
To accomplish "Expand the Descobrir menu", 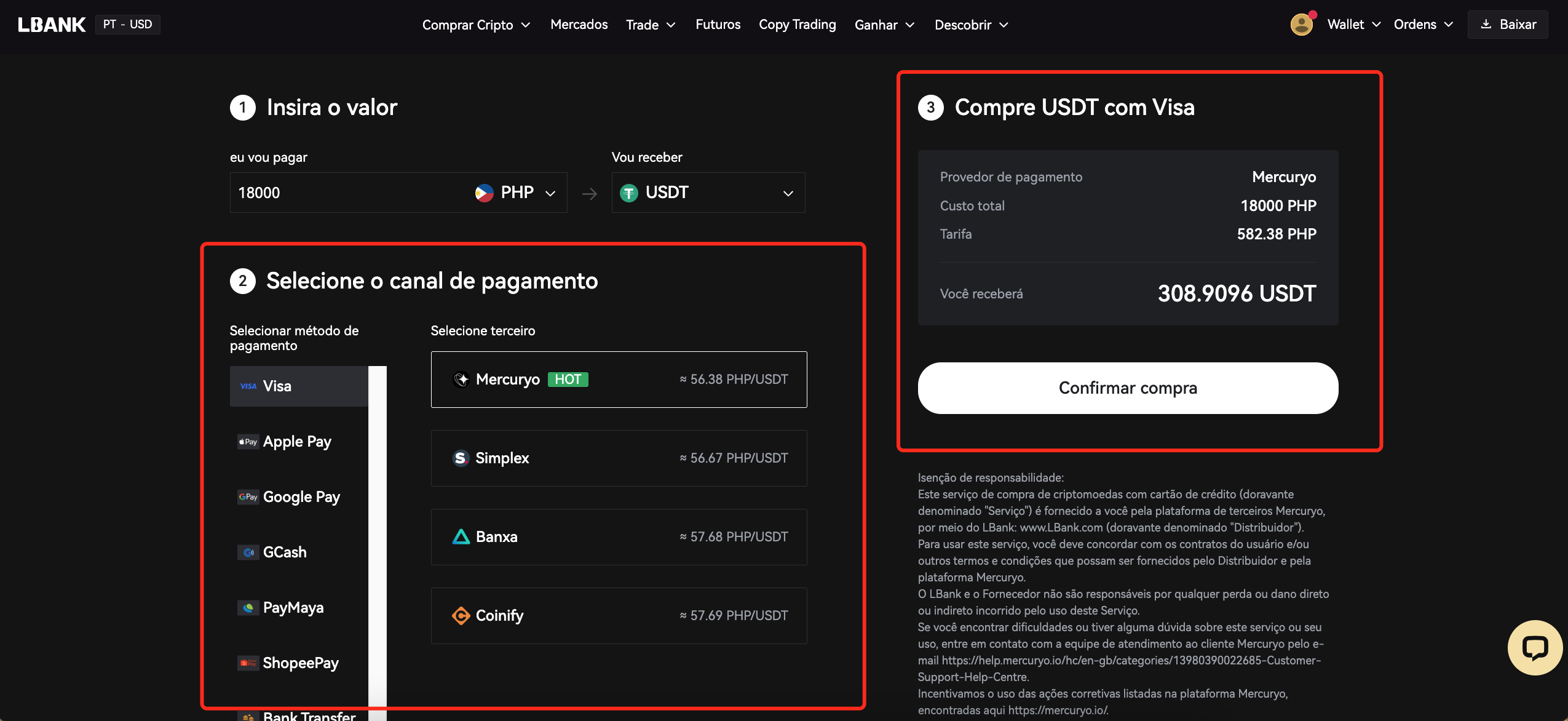I will (x=972, y=25).
